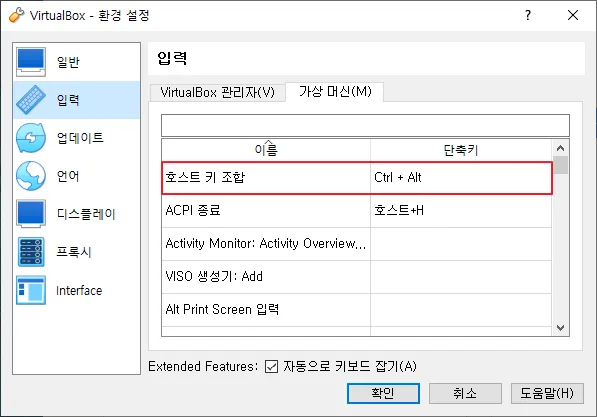Select the ACPI 종료 row
Image resolution: width=597 pixels, height=417 pixels.
pyautogui.click(x=357, y=211)
